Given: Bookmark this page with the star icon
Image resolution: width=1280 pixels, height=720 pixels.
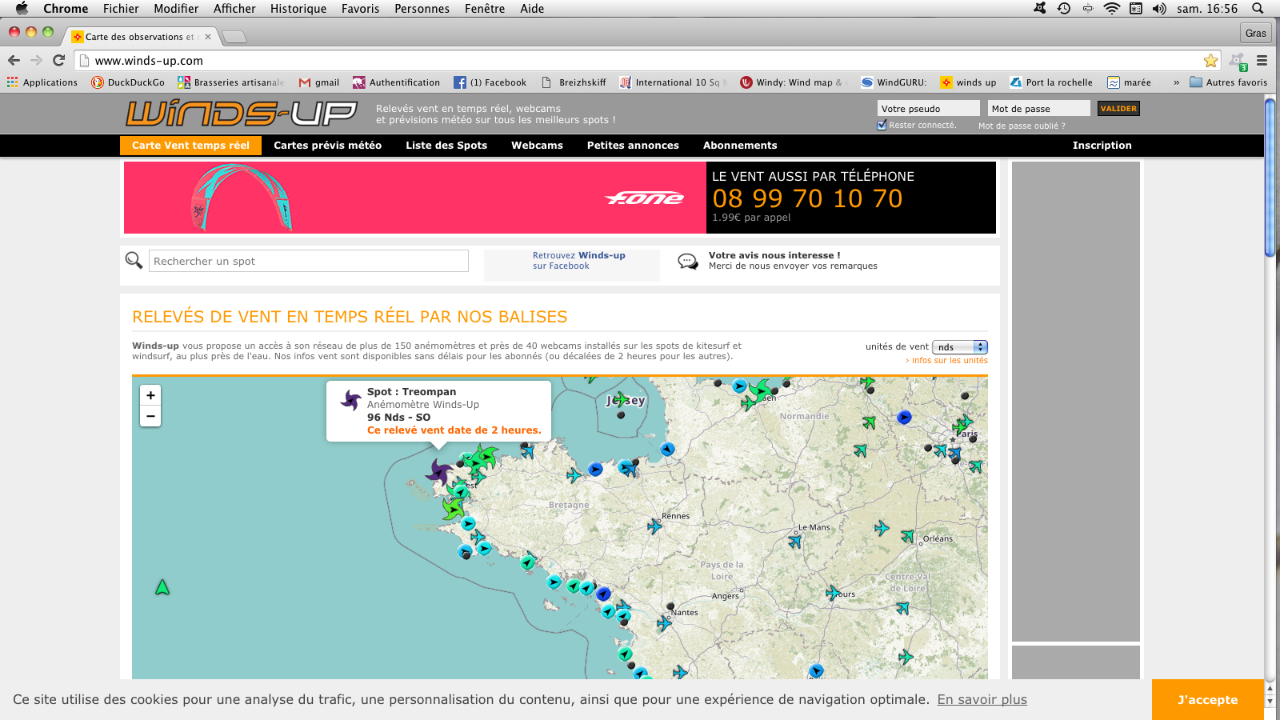Looking at the screenshot, I should 1211,60.
